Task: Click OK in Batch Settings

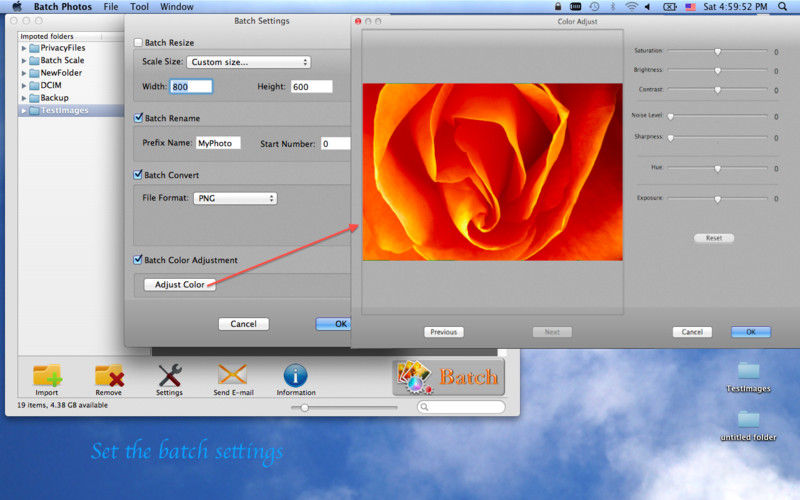Action: pos(334,324)
